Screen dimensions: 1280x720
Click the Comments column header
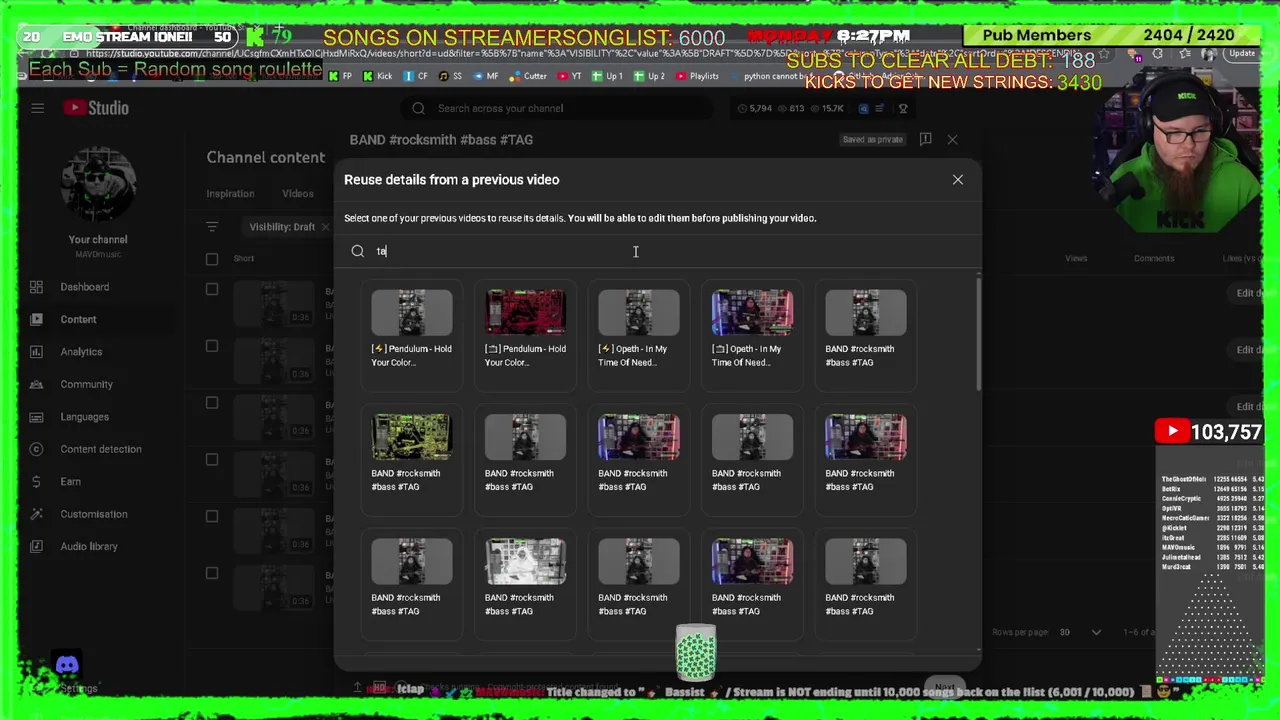(x=1154, y=259)
